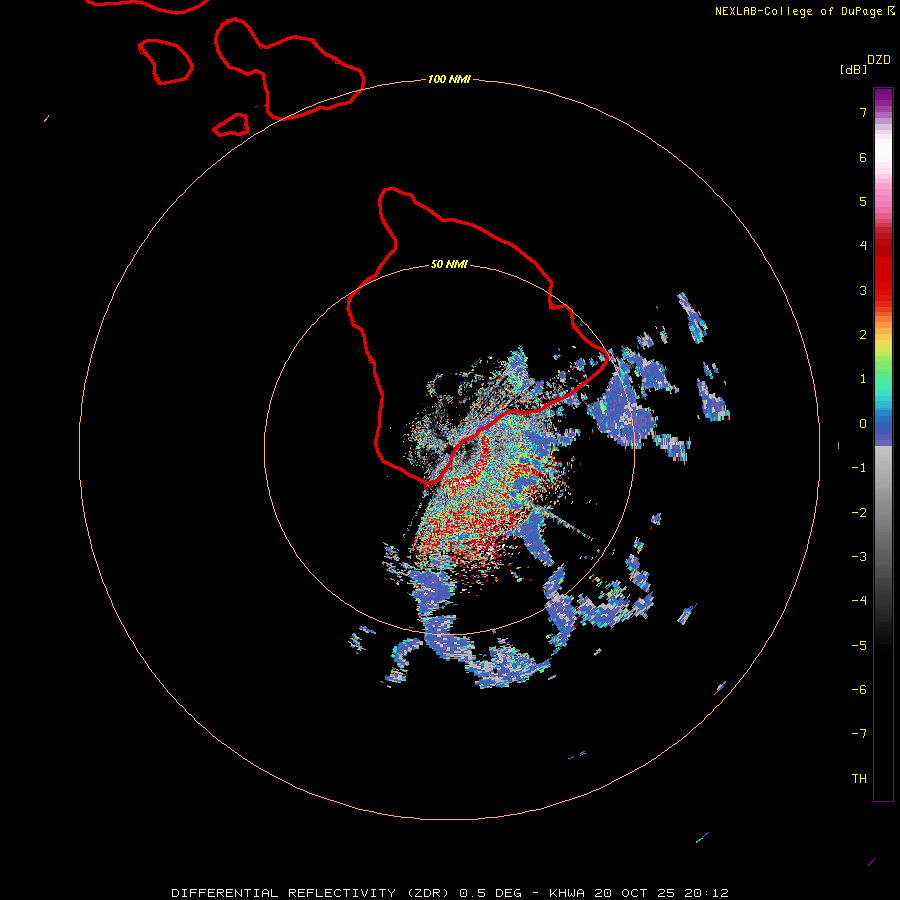Click the -7 value on color scale
900x900 pixels.
859,734
